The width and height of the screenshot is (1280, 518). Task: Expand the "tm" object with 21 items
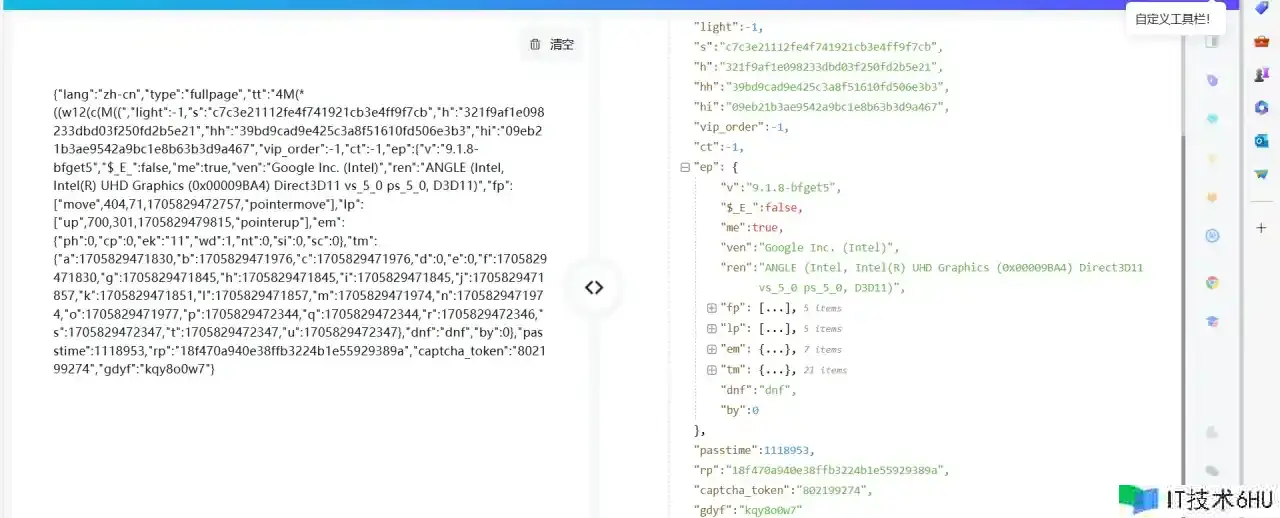pyautogui.click(x=712, y=370)
